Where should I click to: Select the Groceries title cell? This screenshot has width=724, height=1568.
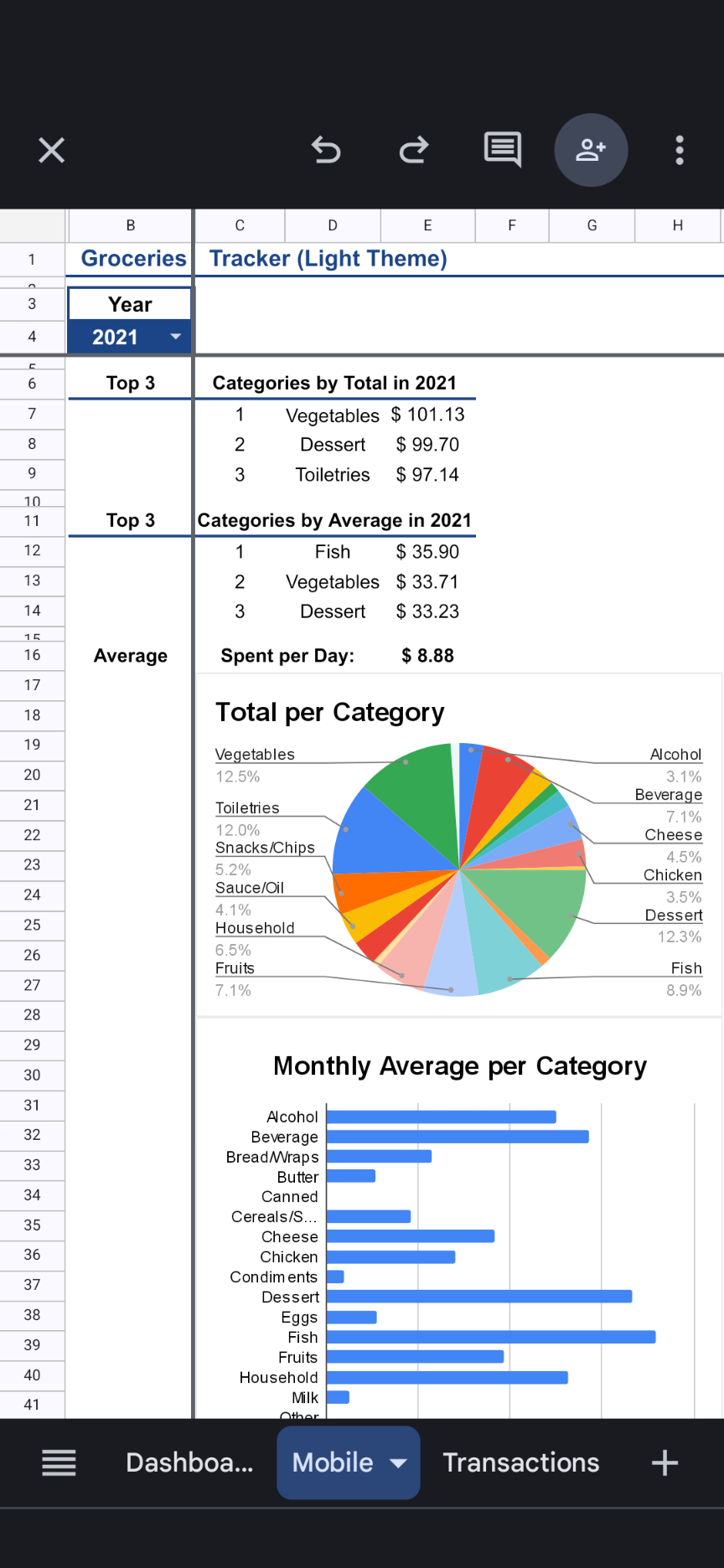tap(132, 259)
